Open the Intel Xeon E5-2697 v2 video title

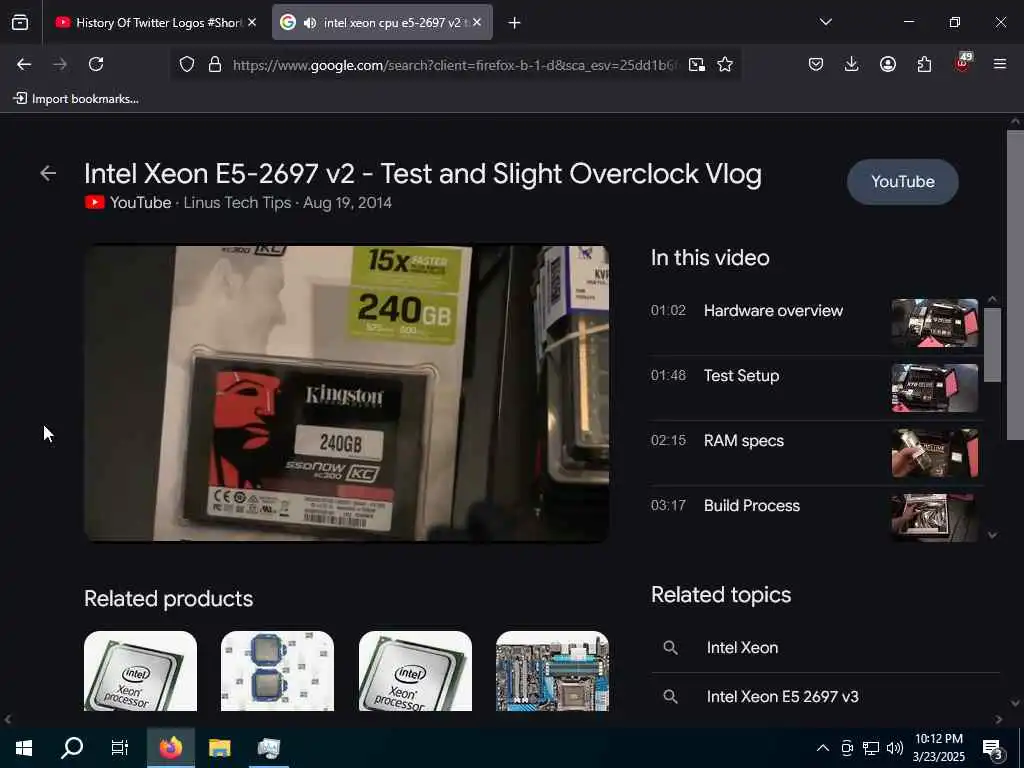(423, 174)
